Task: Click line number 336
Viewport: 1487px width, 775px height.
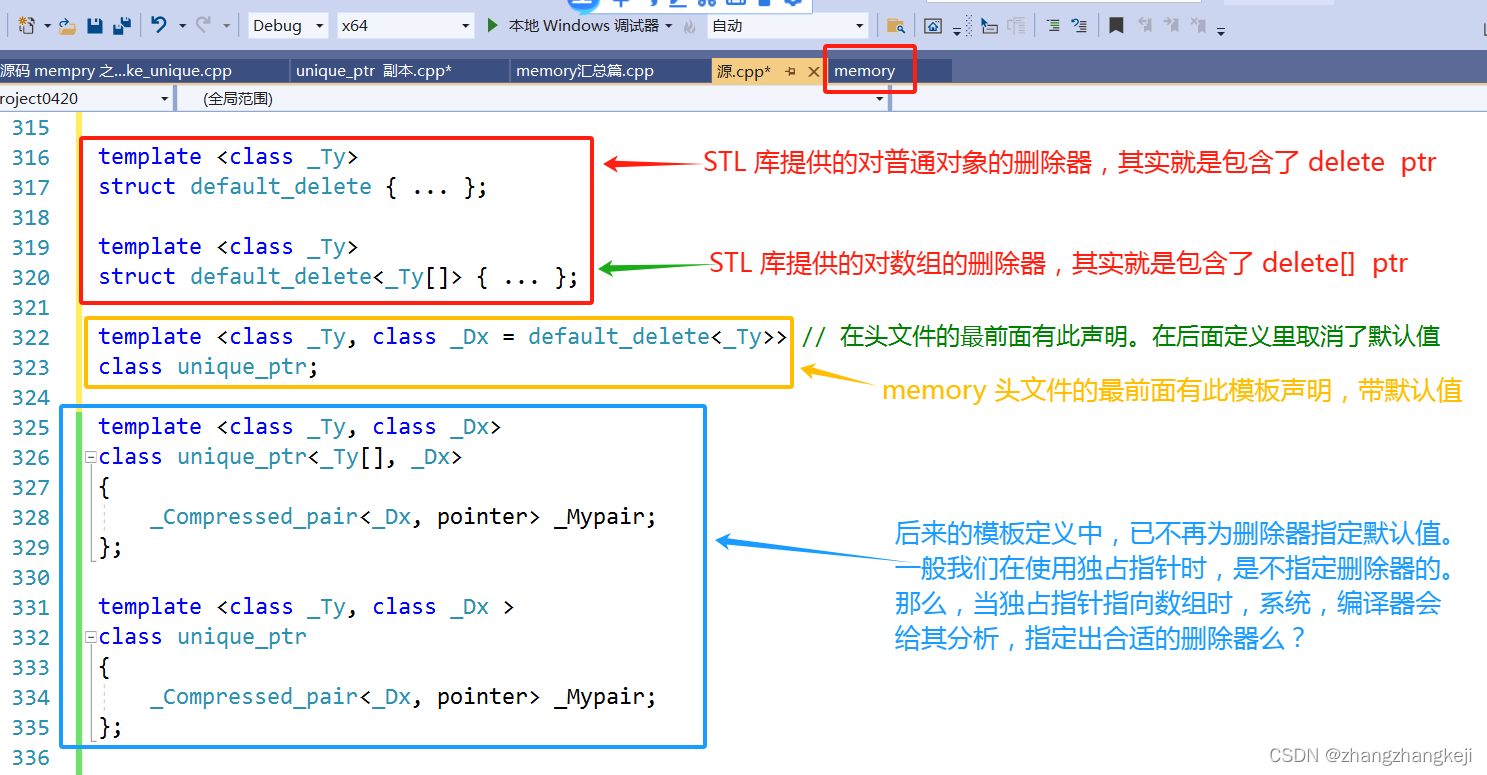Action: pyautogui.click(x=31, y=757)
